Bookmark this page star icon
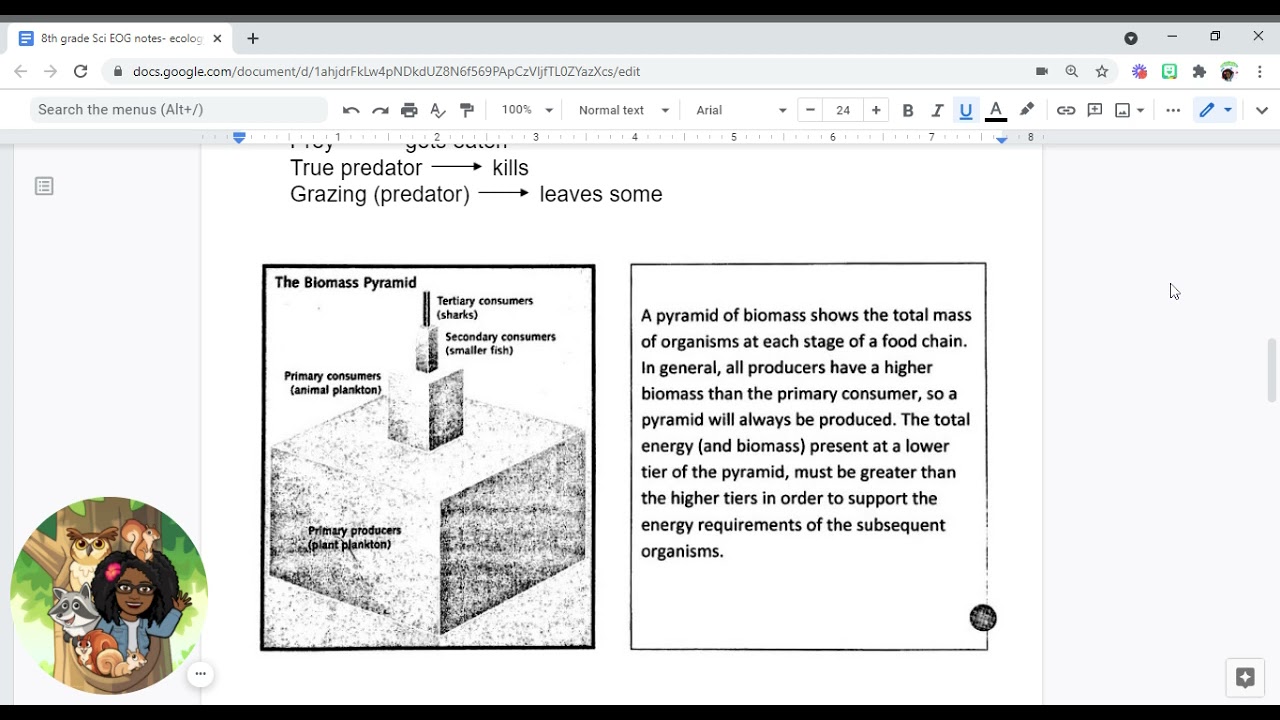The width and height of the screenshot is (1280, 720). pyautogui.click(x=1102, y=71)
